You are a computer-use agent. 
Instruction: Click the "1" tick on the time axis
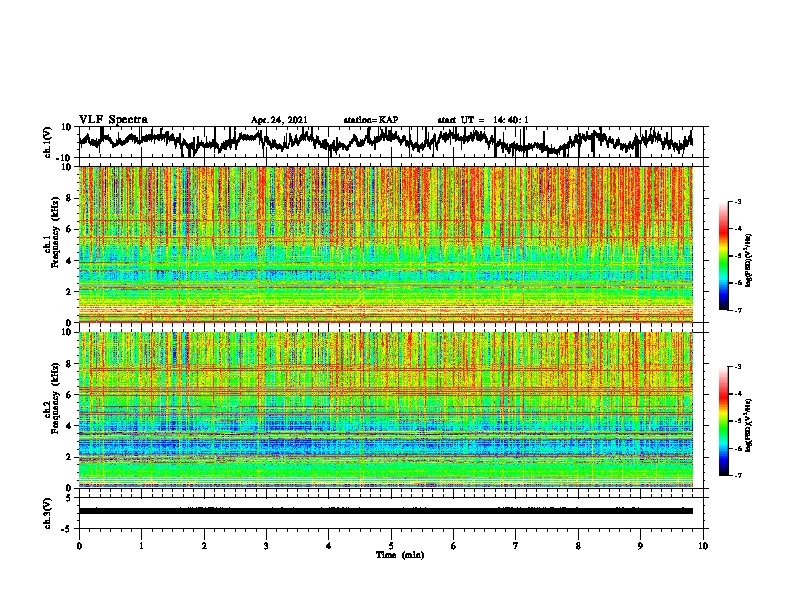(x=141, y=546)
